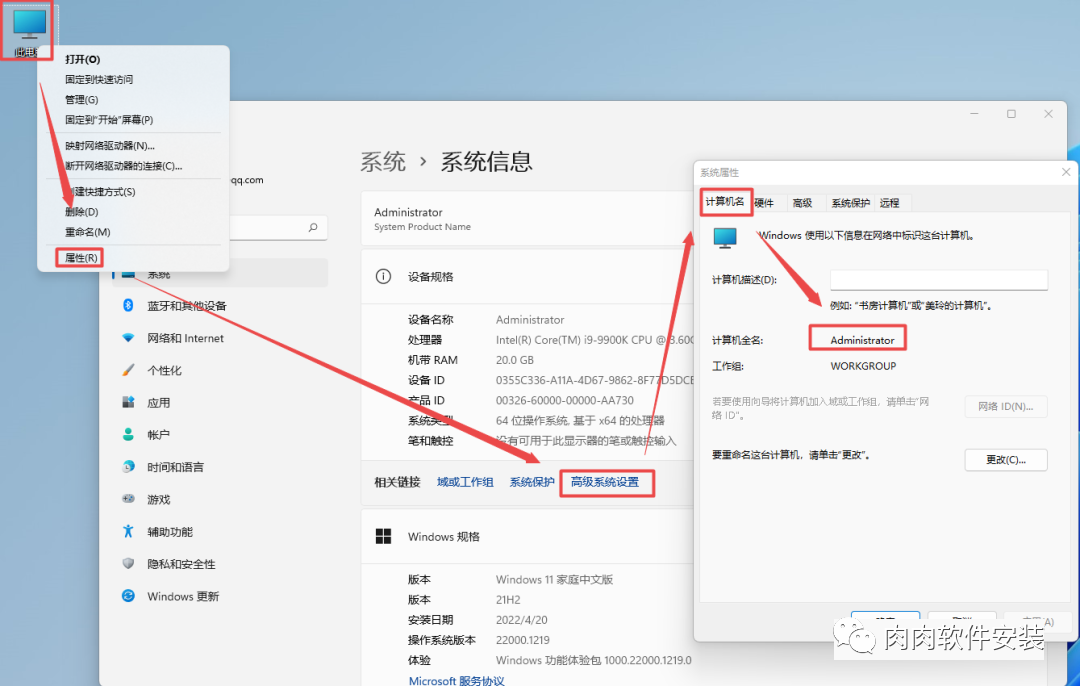Switch to 系统保护 tab
This screenshot has width=1080, height=686.
[850, 203]
